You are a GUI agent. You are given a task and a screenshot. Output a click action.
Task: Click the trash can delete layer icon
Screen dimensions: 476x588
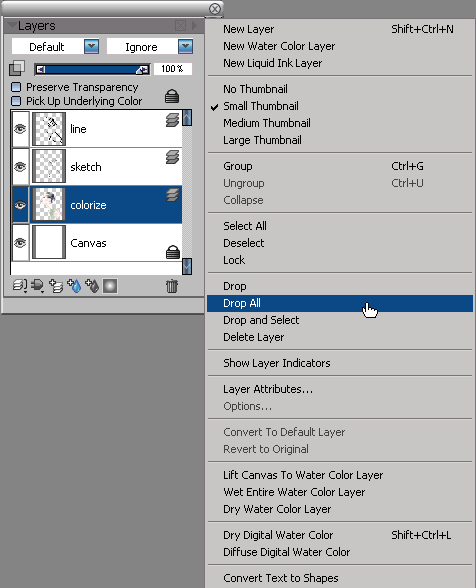172,286
